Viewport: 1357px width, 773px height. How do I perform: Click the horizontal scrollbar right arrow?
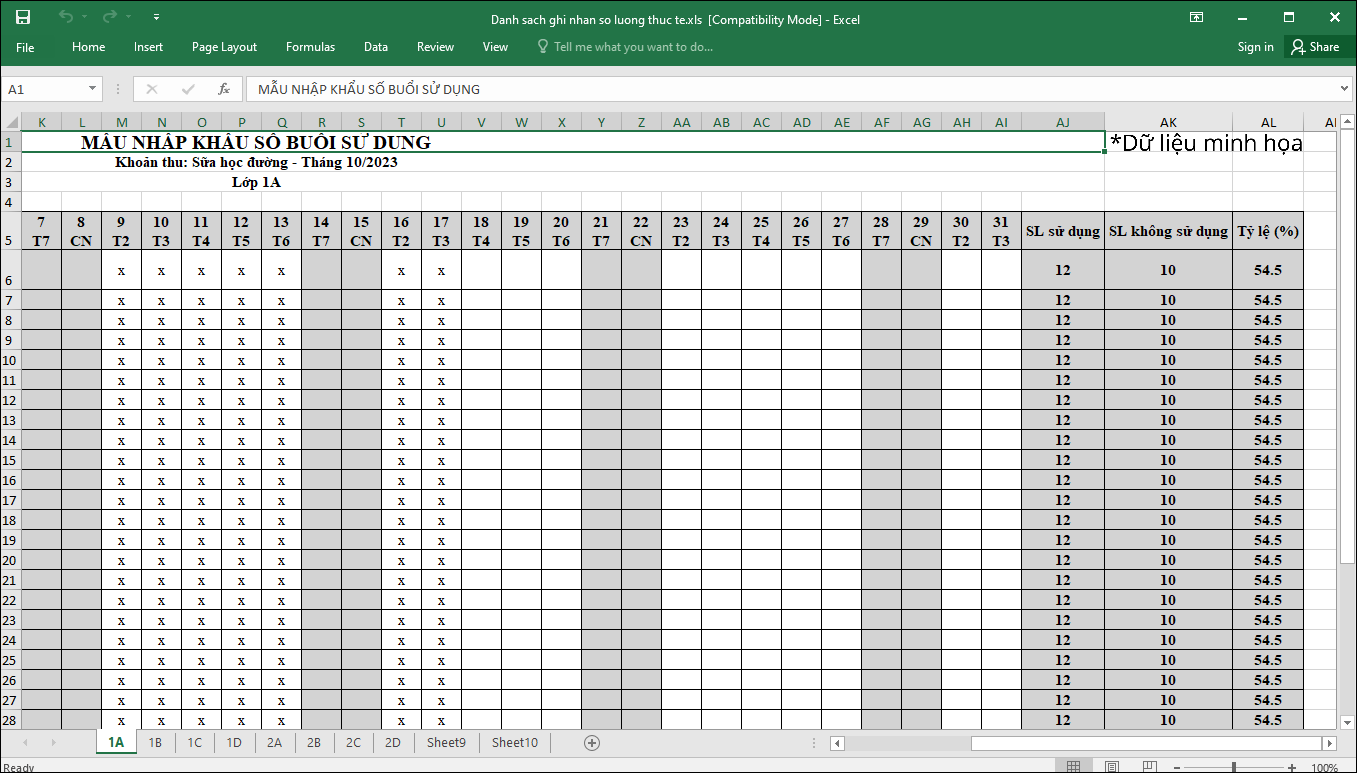1329,743
